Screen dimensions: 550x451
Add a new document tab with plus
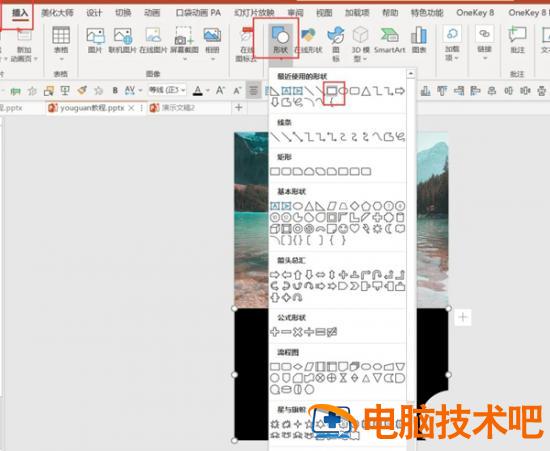pos(239,107)
